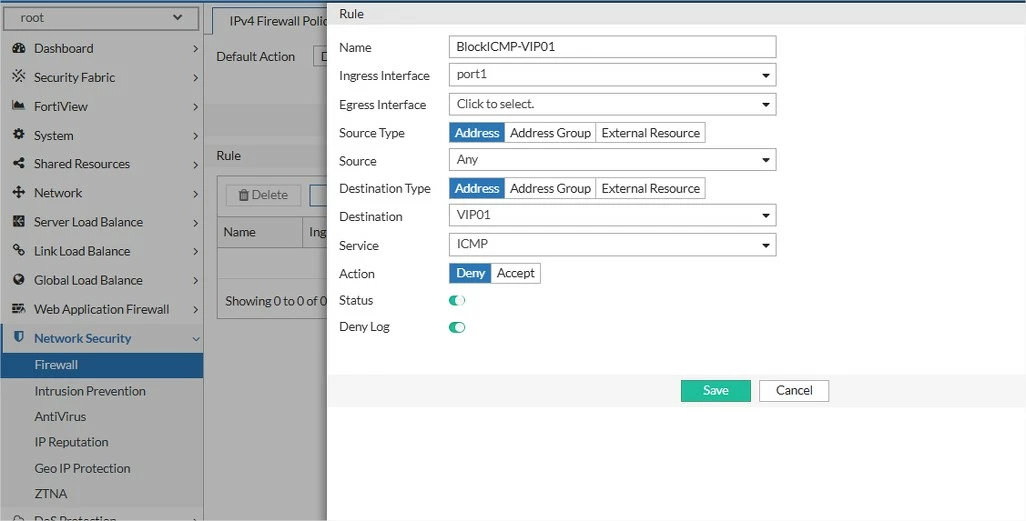Click the trash icon on Delete

pyautogui.click(x=244, y=195)
